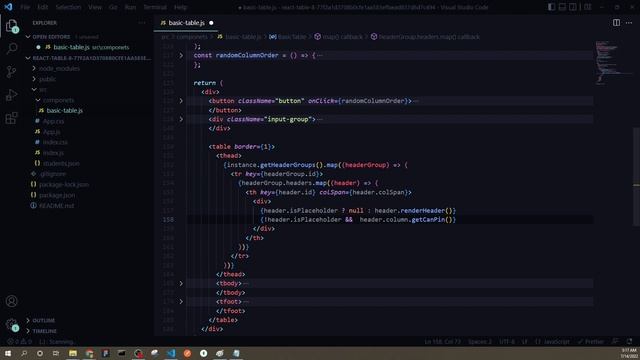This screenshot has width=640, height=360.
Task: Open the File menu
Action: coord(25,7)
